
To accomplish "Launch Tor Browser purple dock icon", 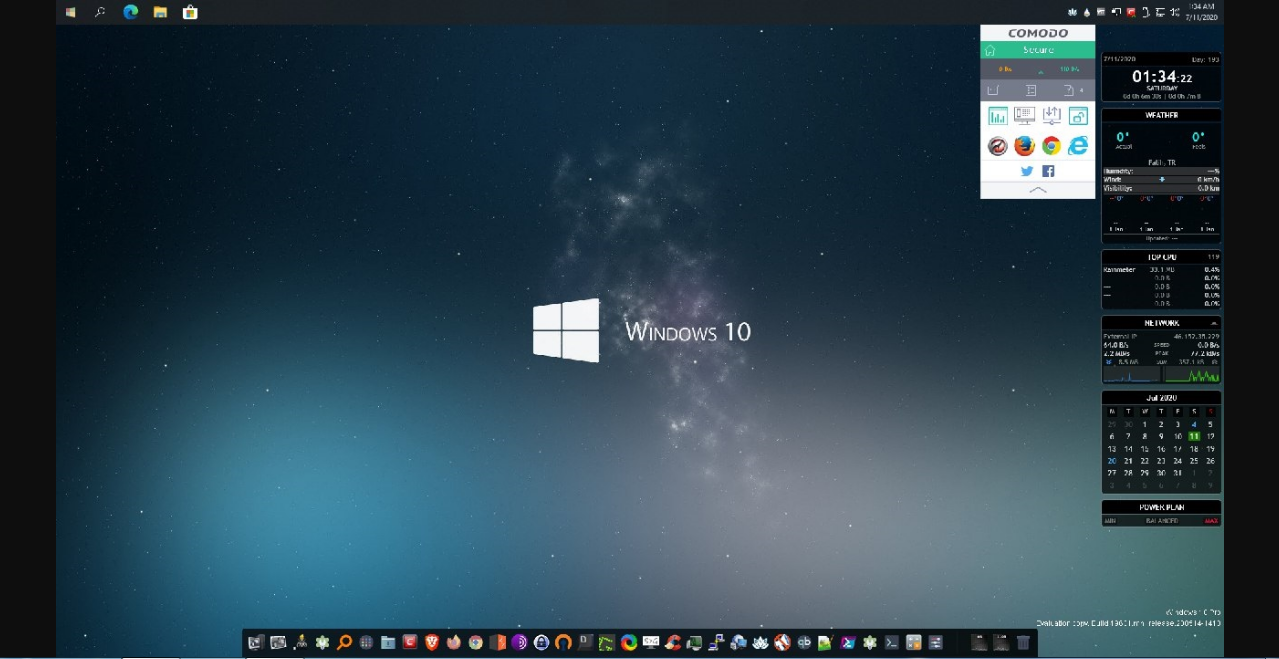I will (519, 642).
